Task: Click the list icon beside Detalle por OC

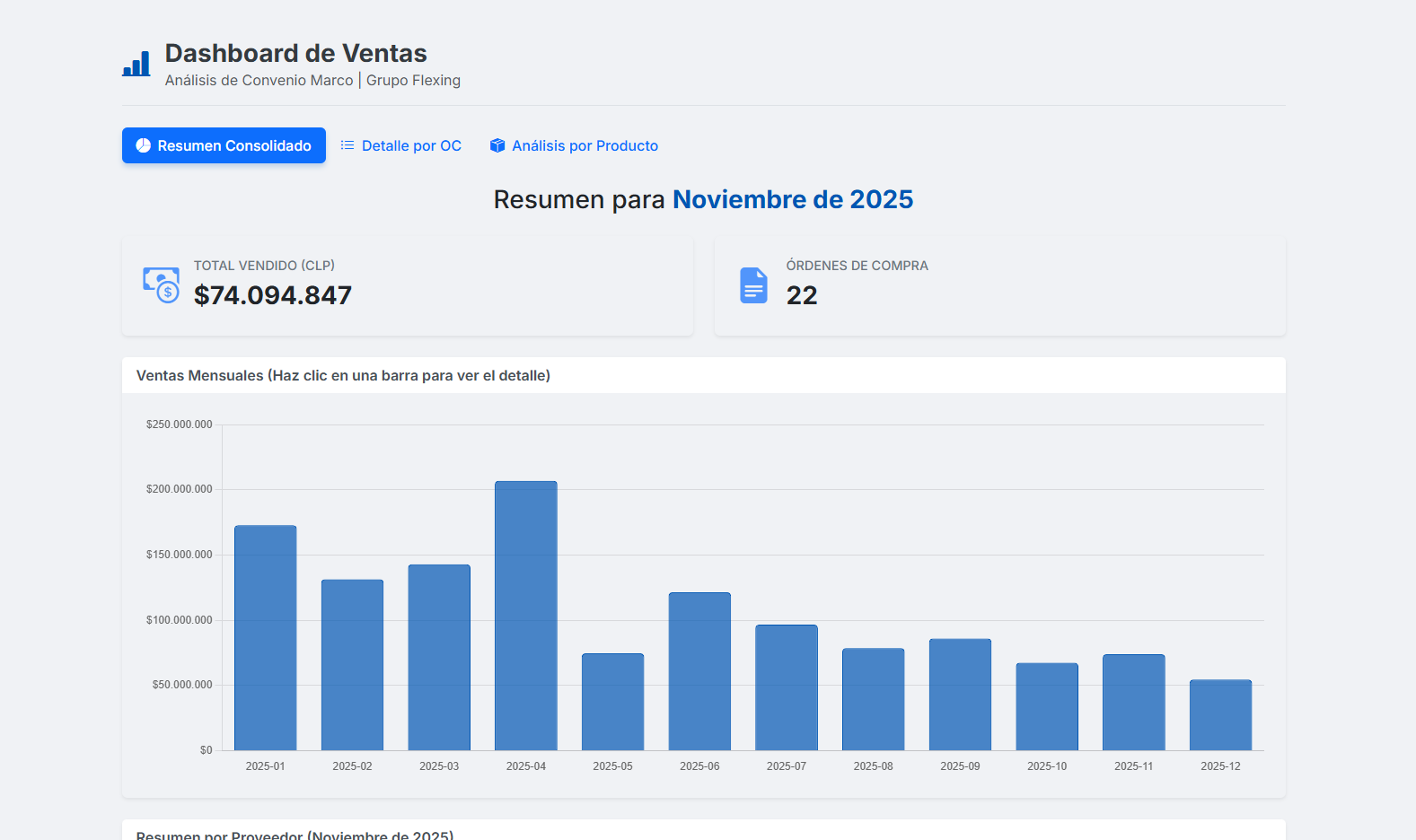Action: 347,145
